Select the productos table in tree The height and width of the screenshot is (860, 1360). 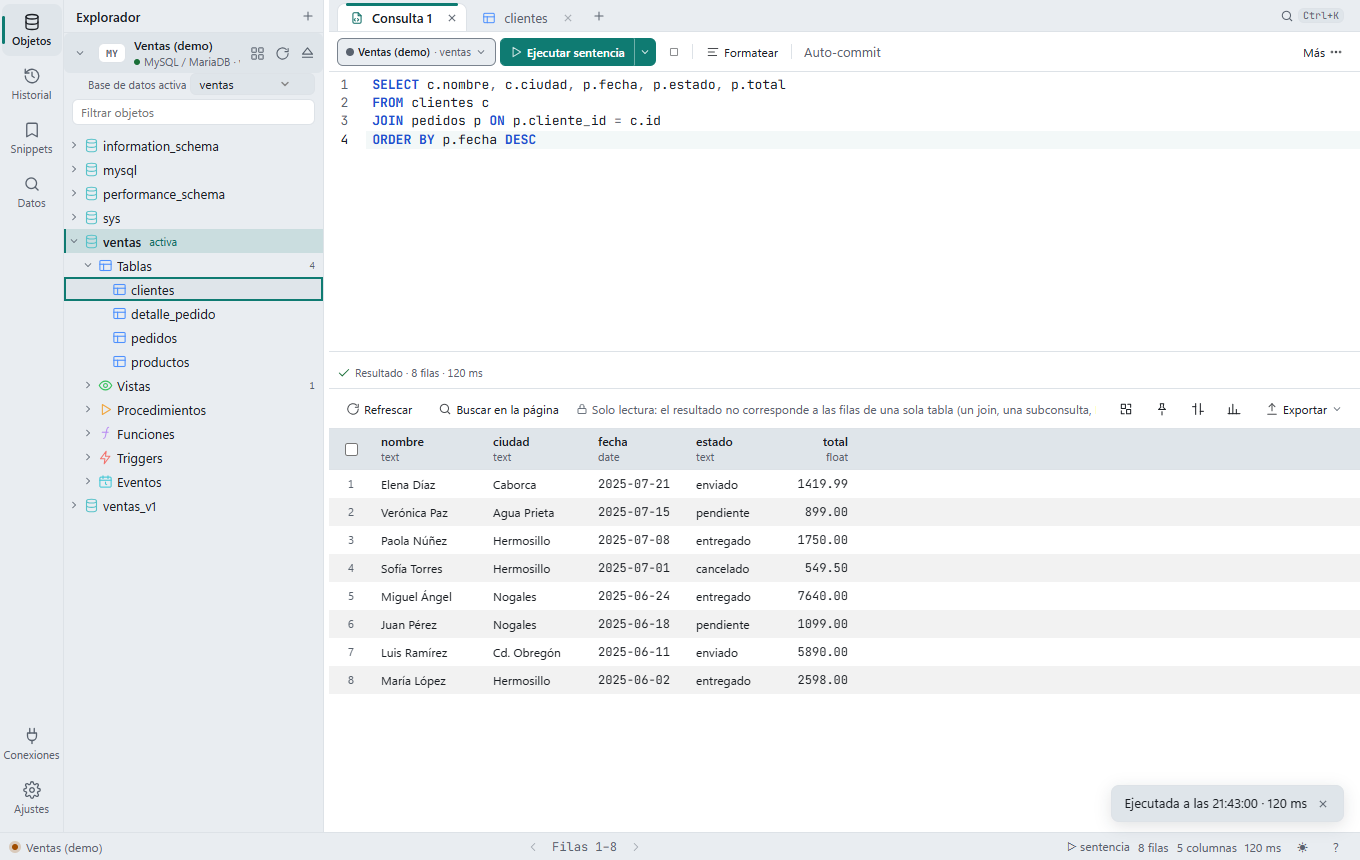coord(194,362)
